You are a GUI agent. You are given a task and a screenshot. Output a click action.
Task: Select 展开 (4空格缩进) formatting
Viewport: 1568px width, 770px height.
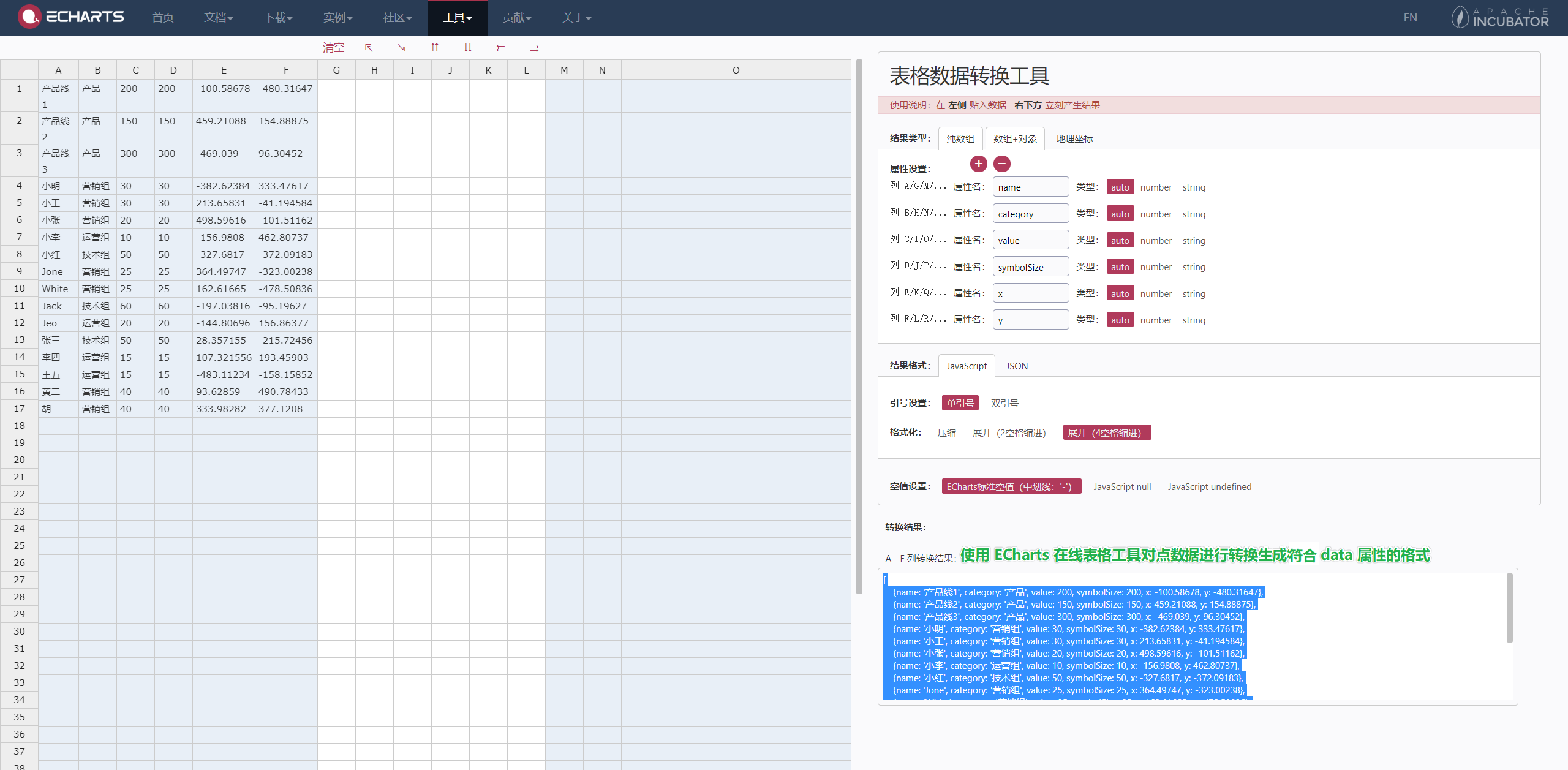click(1107, 432)
